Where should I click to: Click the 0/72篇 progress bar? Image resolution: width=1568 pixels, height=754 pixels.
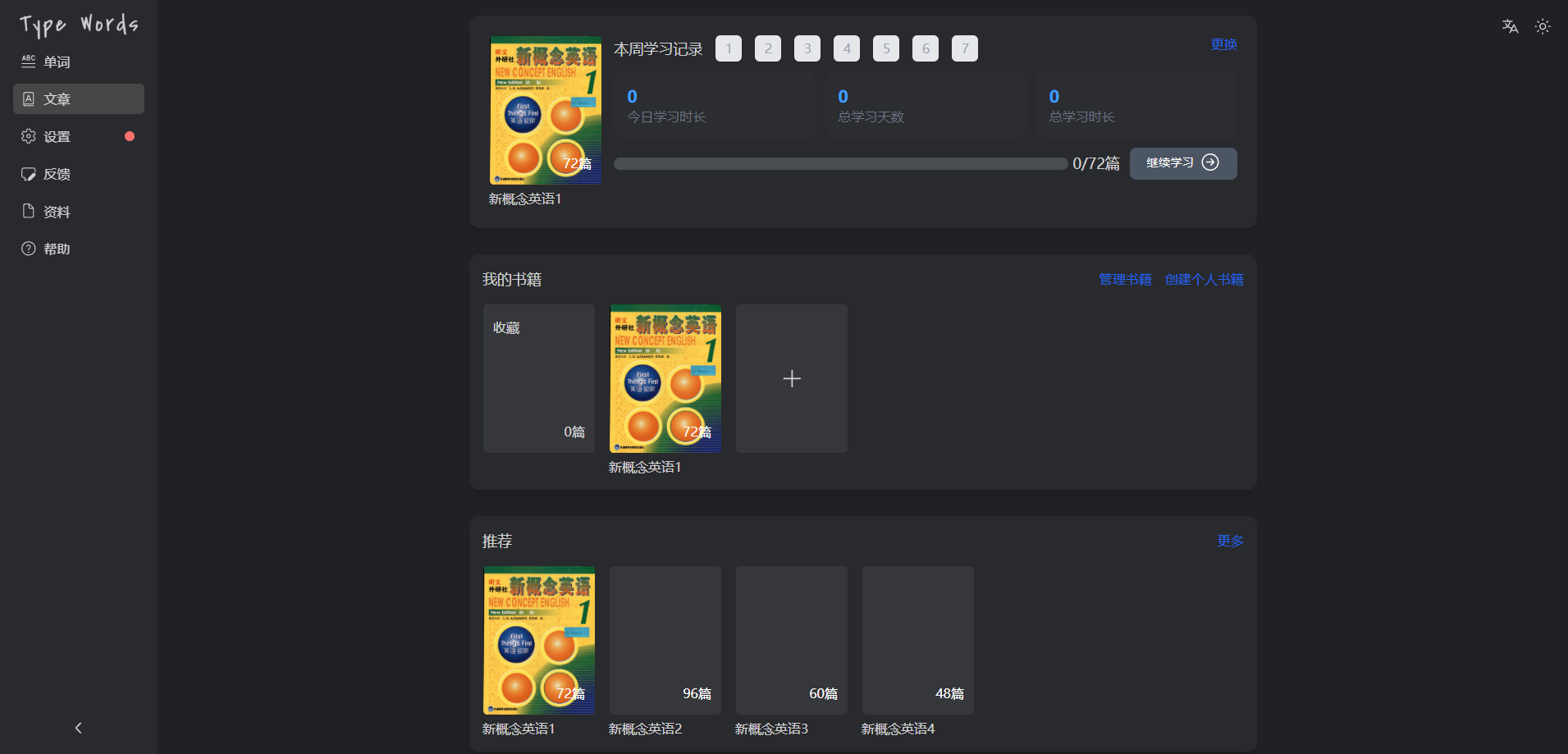pyautogui.click(x=840, y=164)
